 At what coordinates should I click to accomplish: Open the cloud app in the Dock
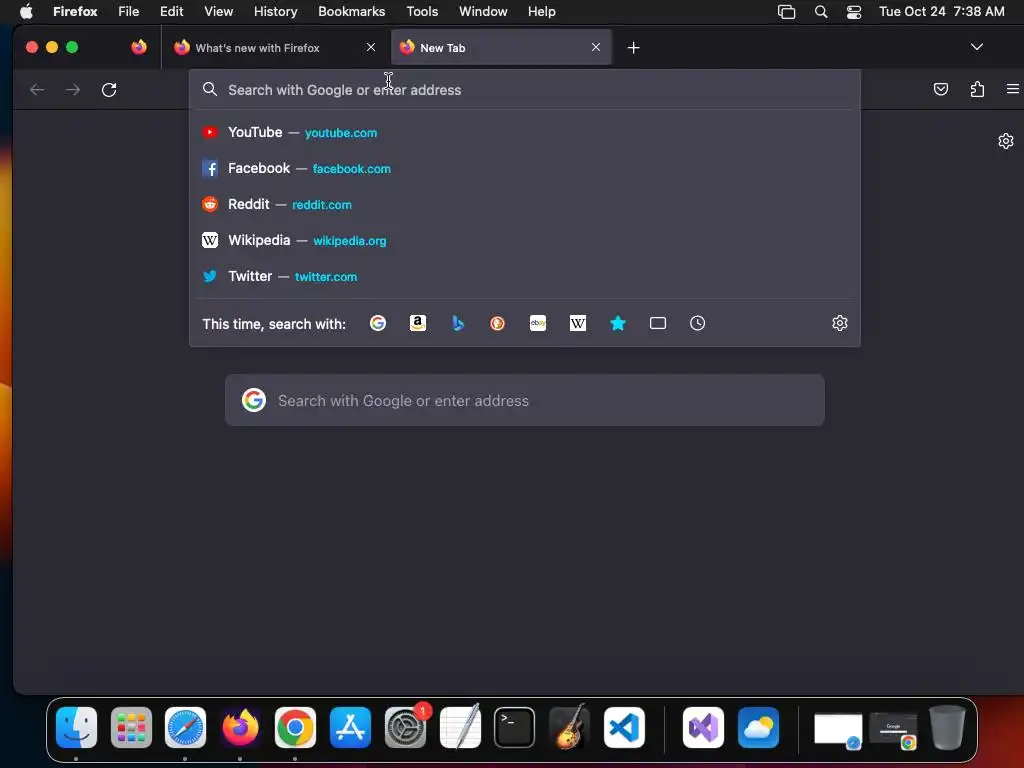(x=758, y=727)
